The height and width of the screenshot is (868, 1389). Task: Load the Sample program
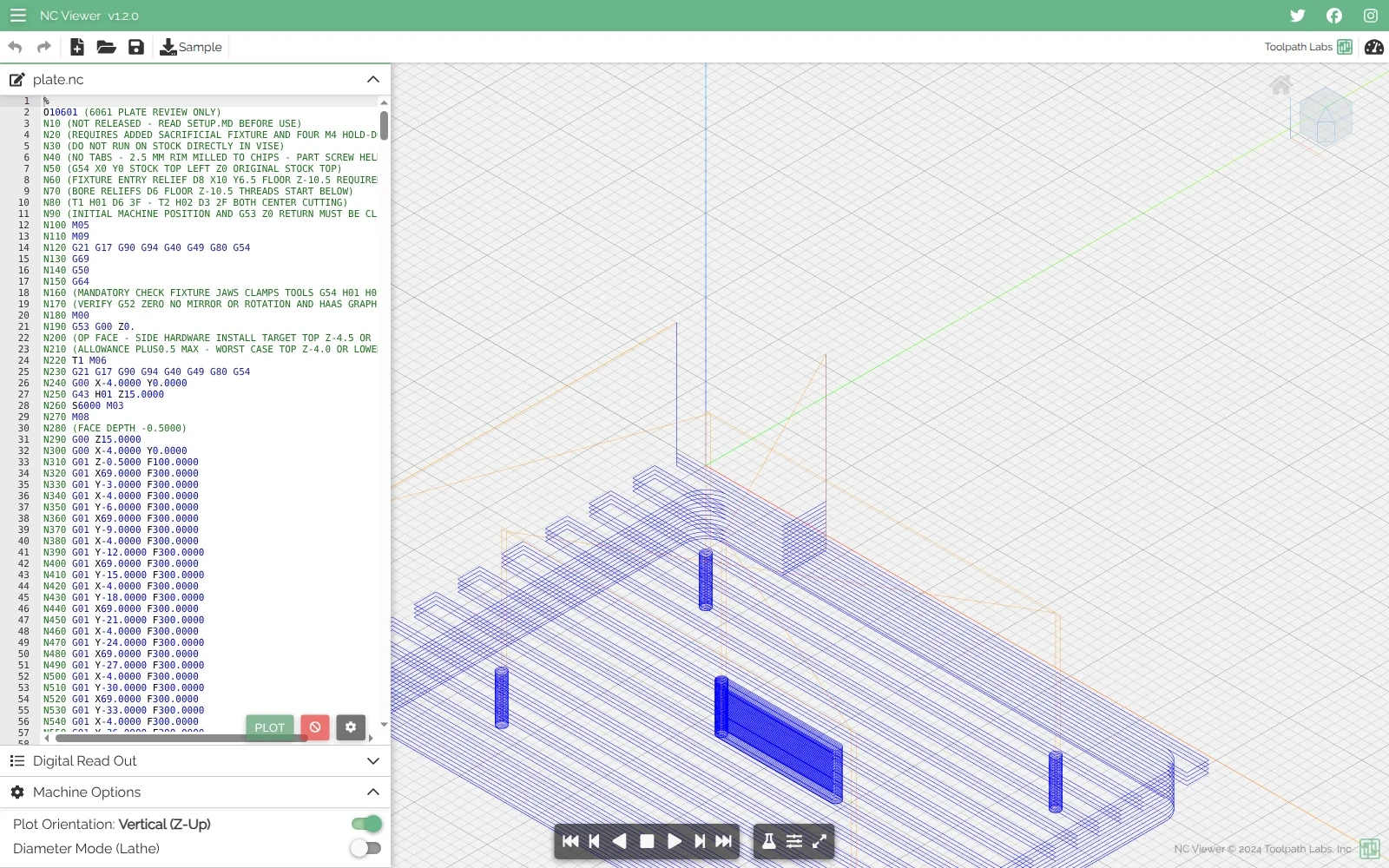(x=191, y=47)
